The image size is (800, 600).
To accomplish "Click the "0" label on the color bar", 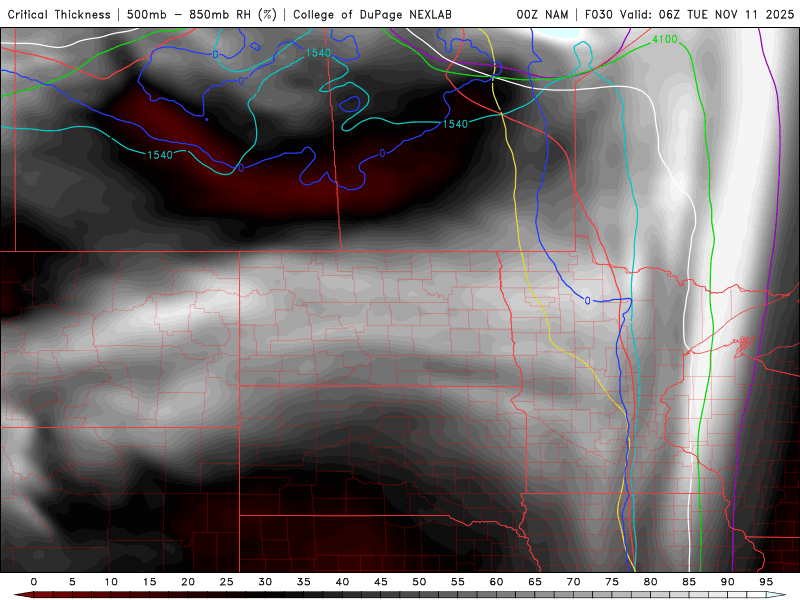I will click(x=34, y=582).
